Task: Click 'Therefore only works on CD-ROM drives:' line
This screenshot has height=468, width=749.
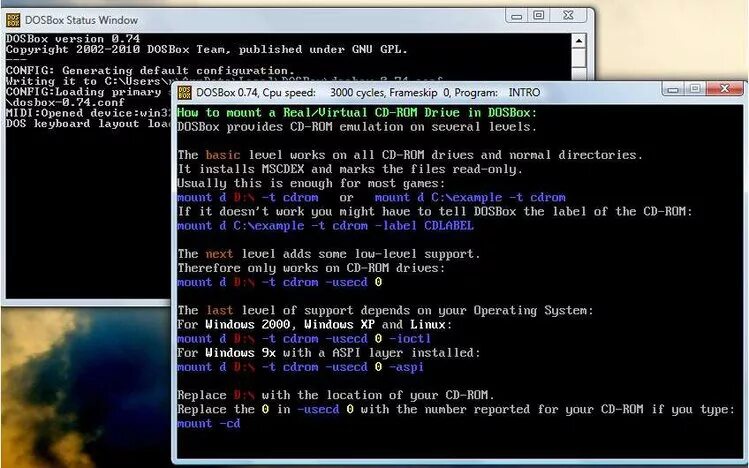Action: (x=311, y=268)
